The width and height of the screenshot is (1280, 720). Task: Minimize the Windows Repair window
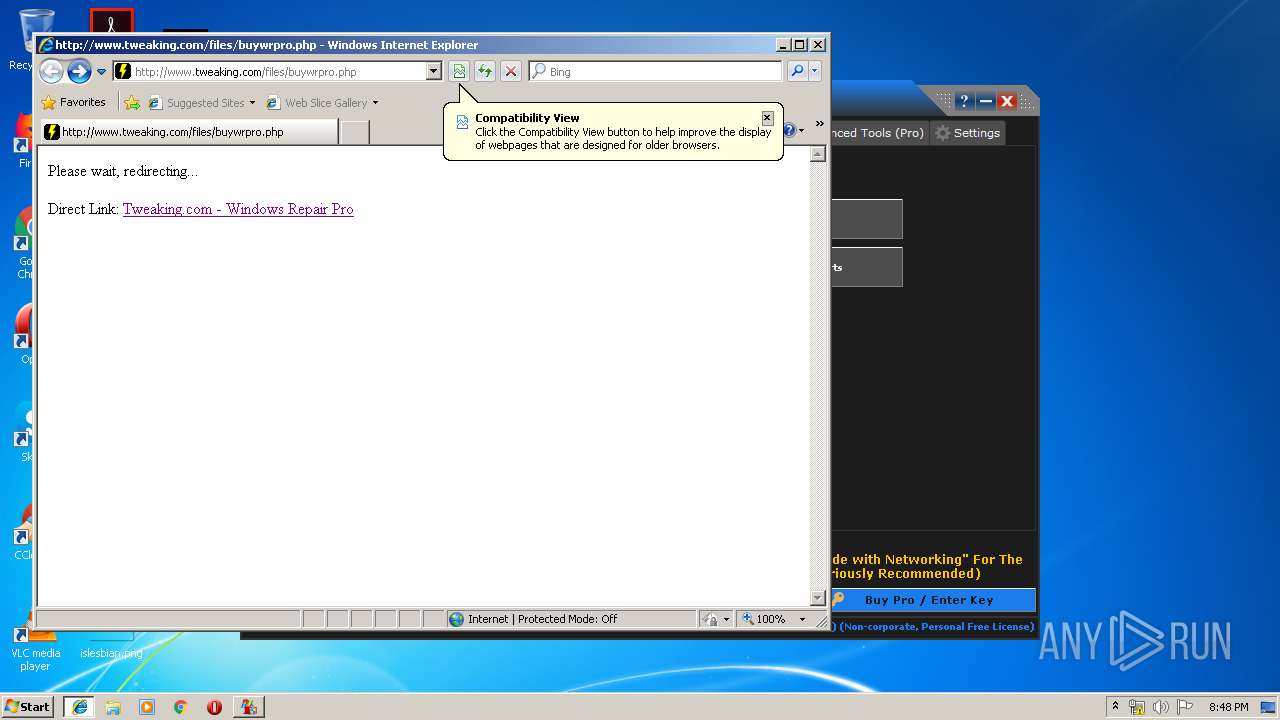point(985,101)
